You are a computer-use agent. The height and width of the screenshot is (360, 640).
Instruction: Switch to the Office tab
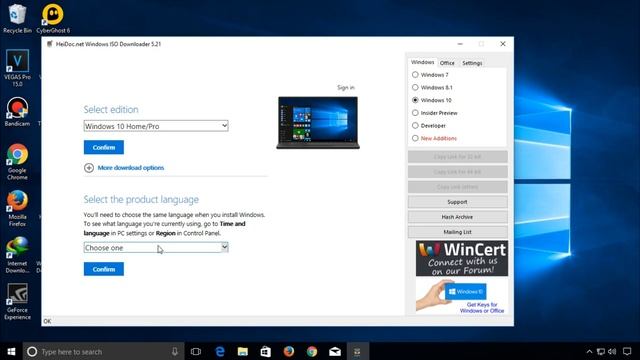[x=447, y=63]
